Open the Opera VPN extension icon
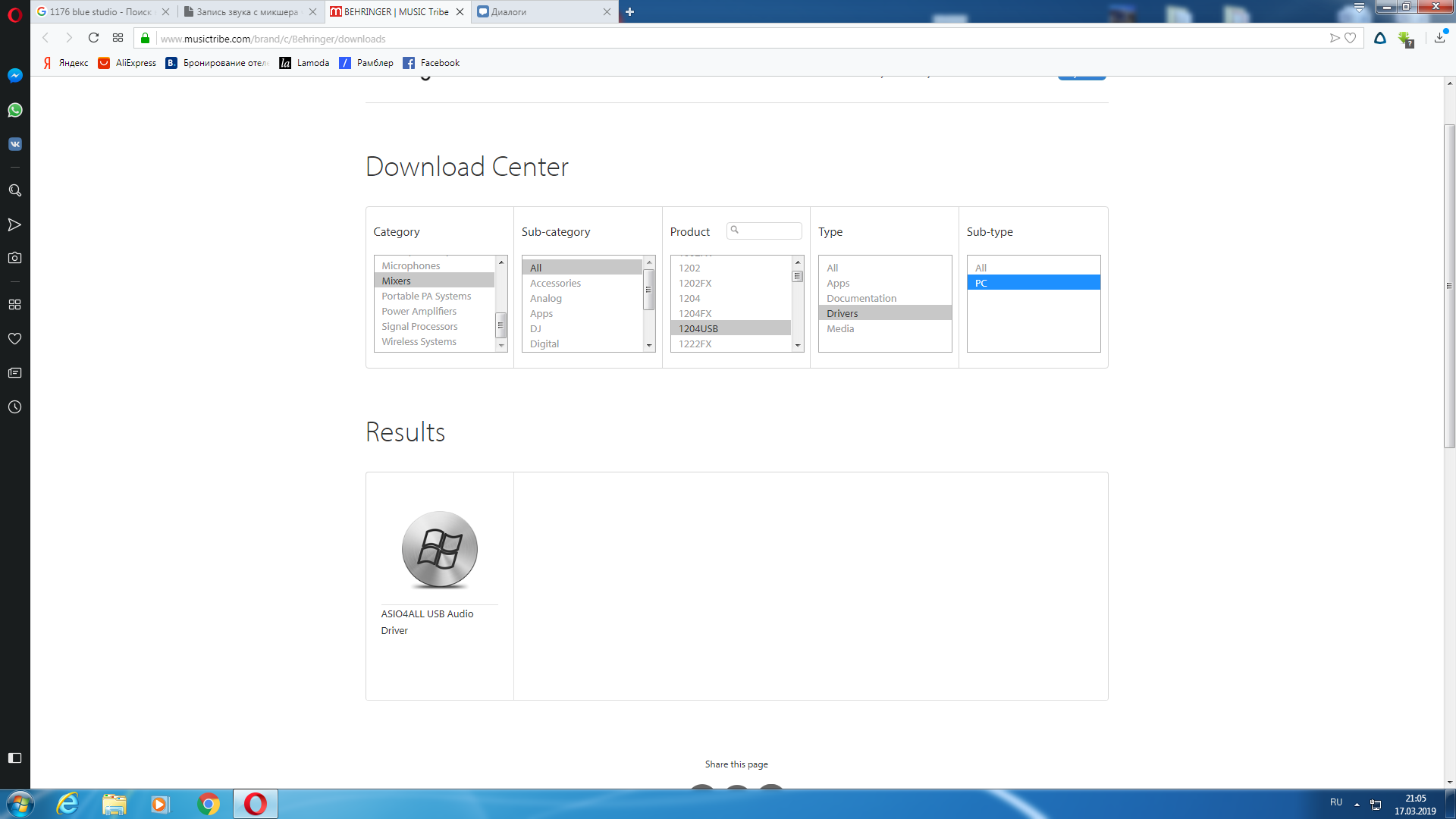 (x=1380, y=38)
